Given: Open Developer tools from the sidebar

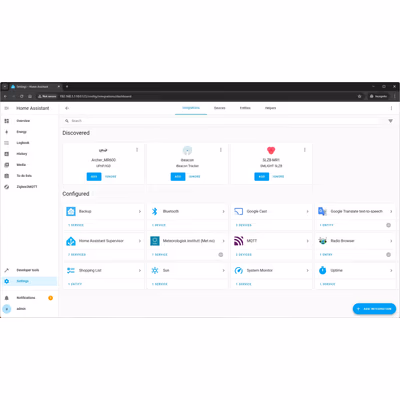Looking at the screenshot, I should (29, 270).
